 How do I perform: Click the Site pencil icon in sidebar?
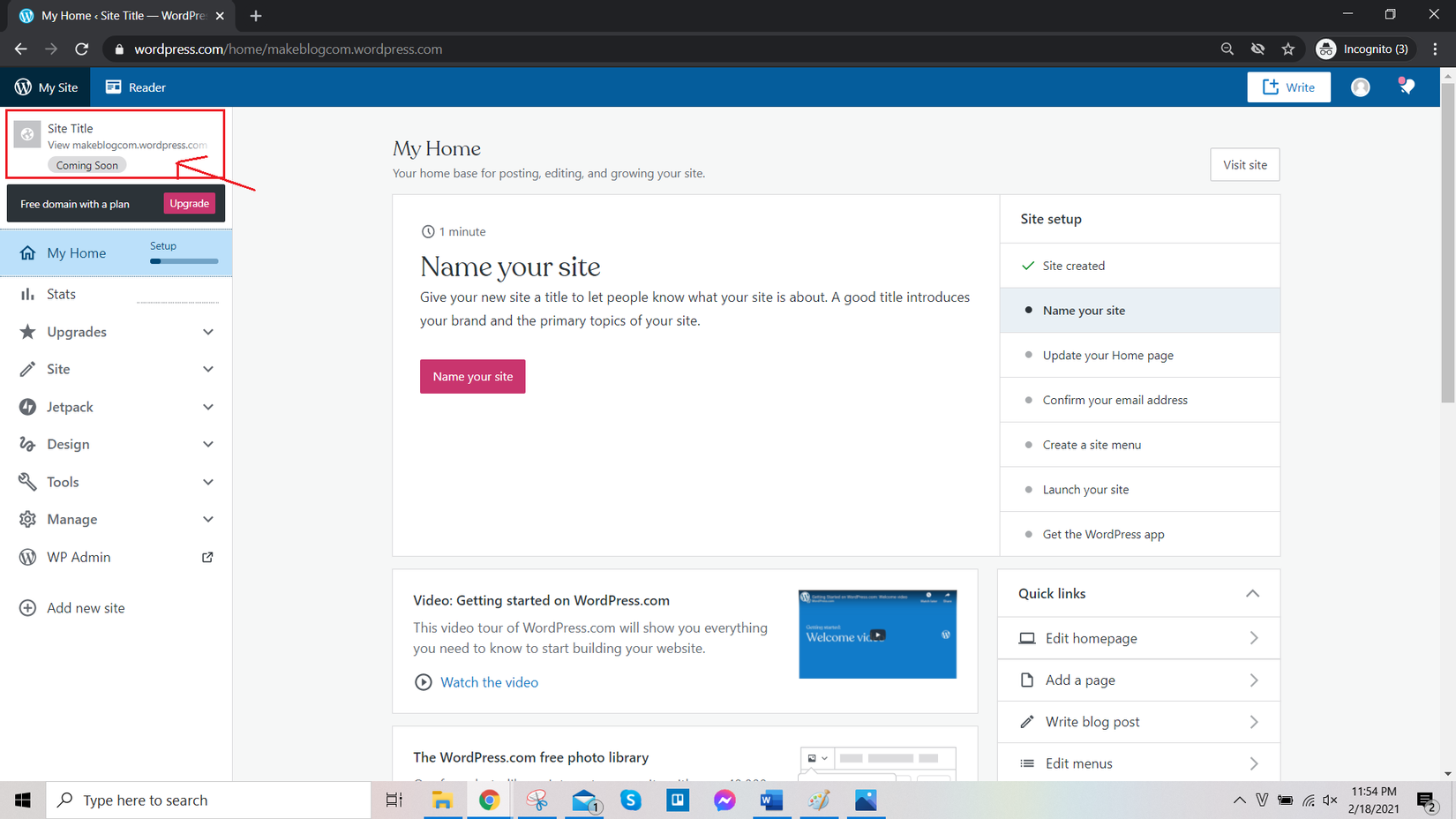(28, 369)
